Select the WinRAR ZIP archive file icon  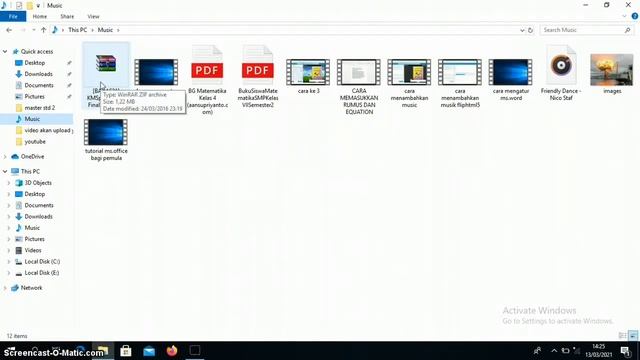(x=106, y=64)
